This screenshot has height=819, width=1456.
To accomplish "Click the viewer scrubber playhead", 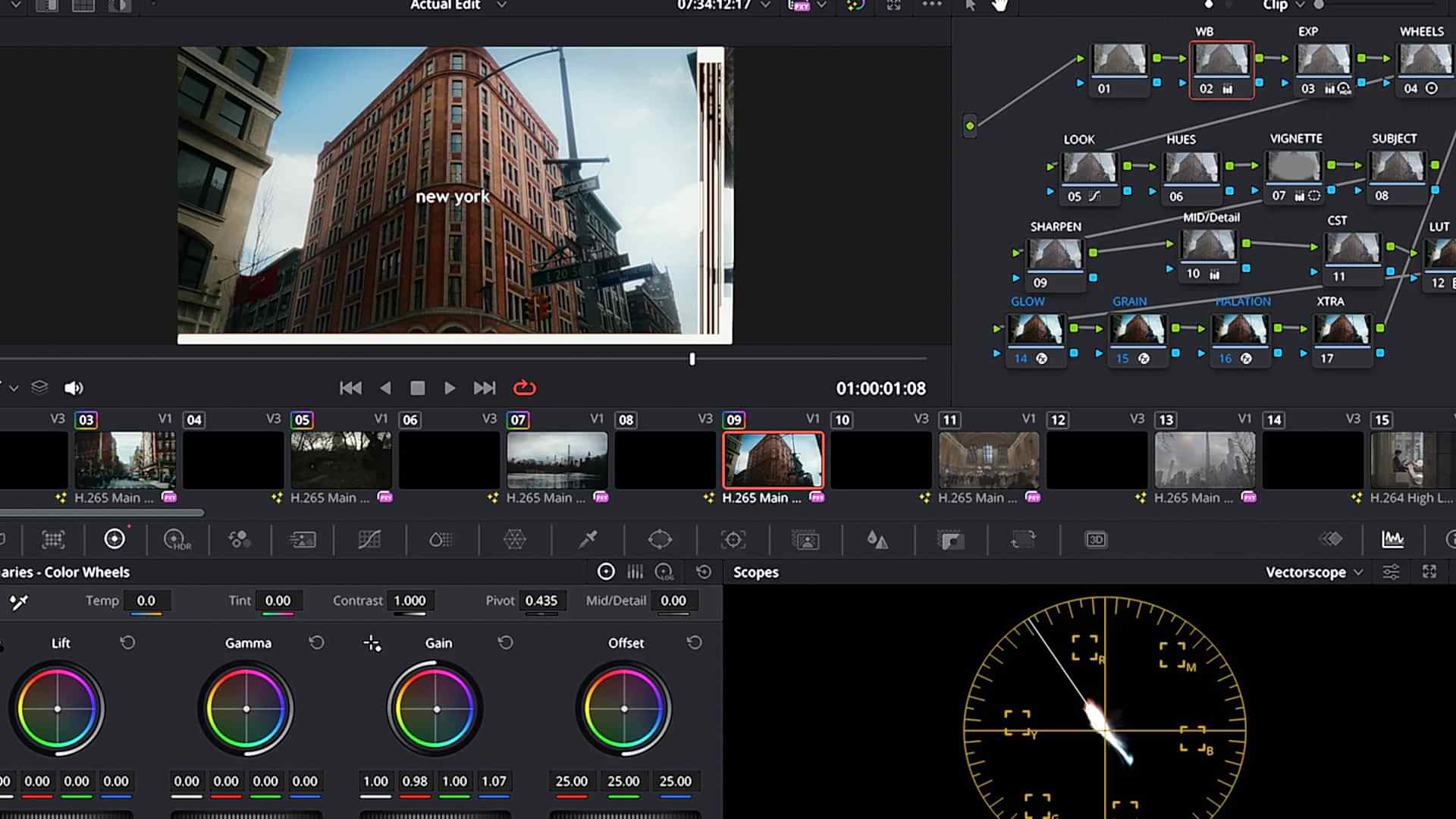I will pyautogui.click(x=692, y=359).
